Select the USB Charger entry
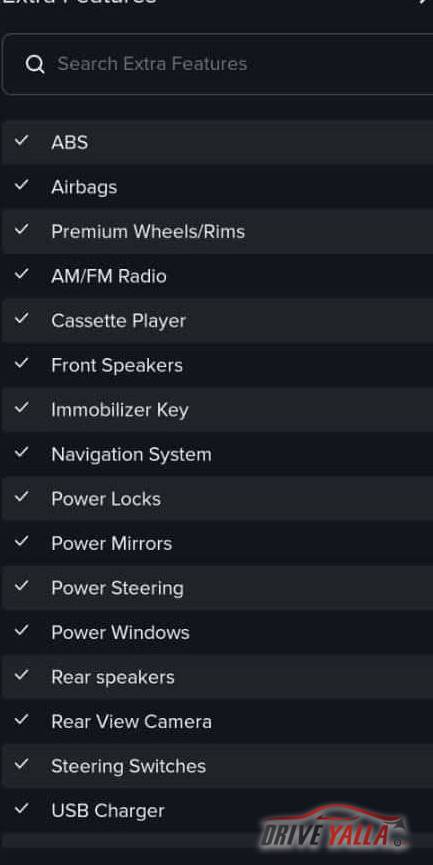The image size is (433, 865). point(218,811)
